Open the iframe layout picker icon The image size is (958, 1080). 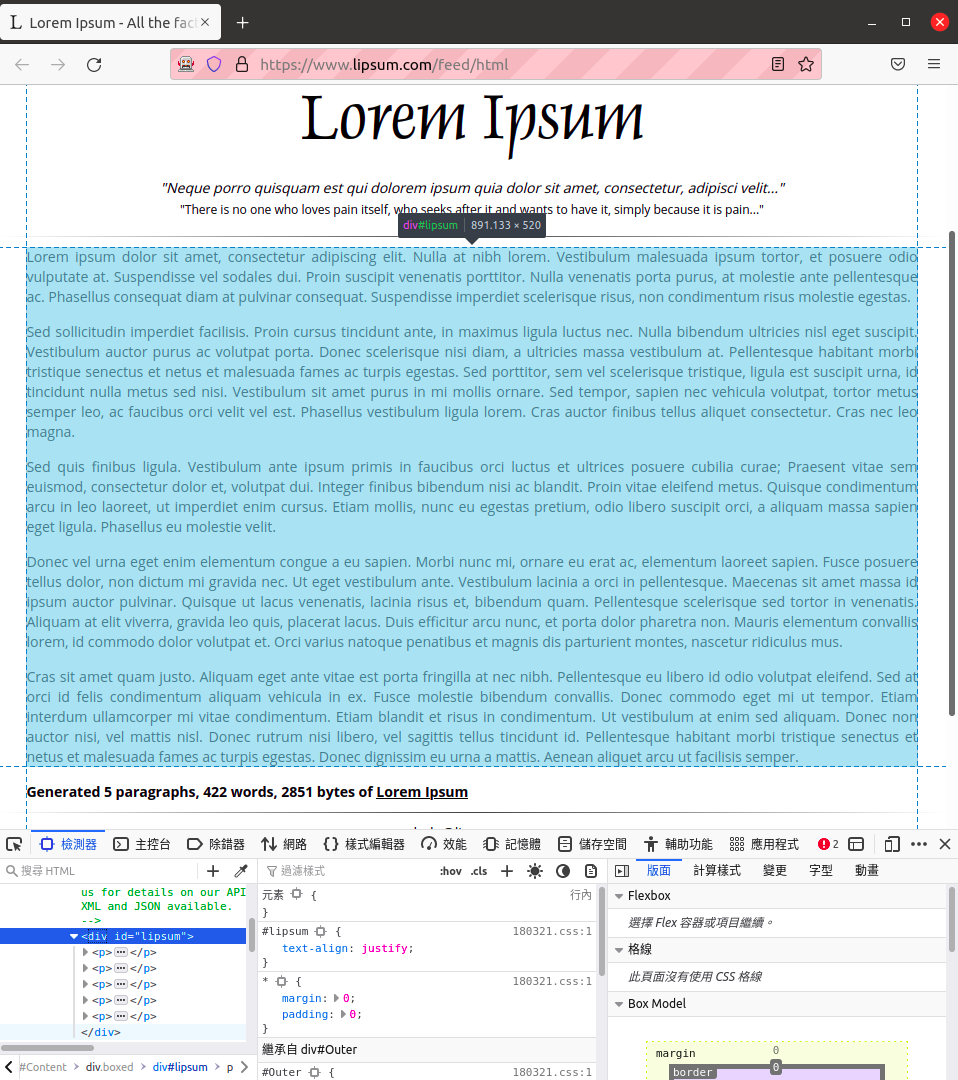coord(856,844)
